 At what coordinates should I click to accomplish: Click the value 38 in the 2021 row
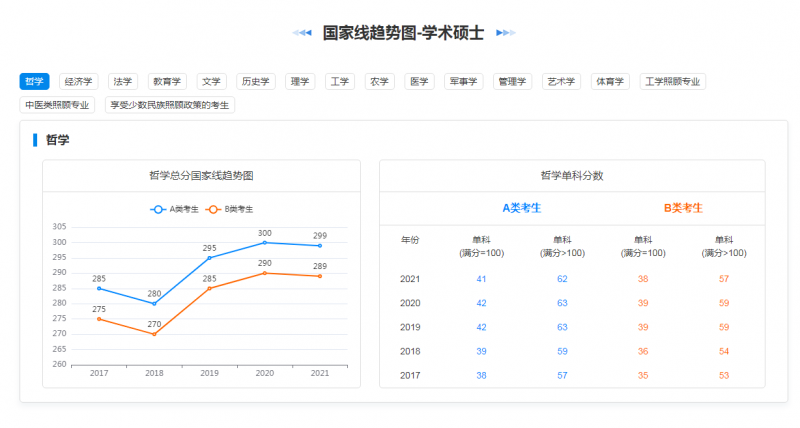tap(643, 279)
